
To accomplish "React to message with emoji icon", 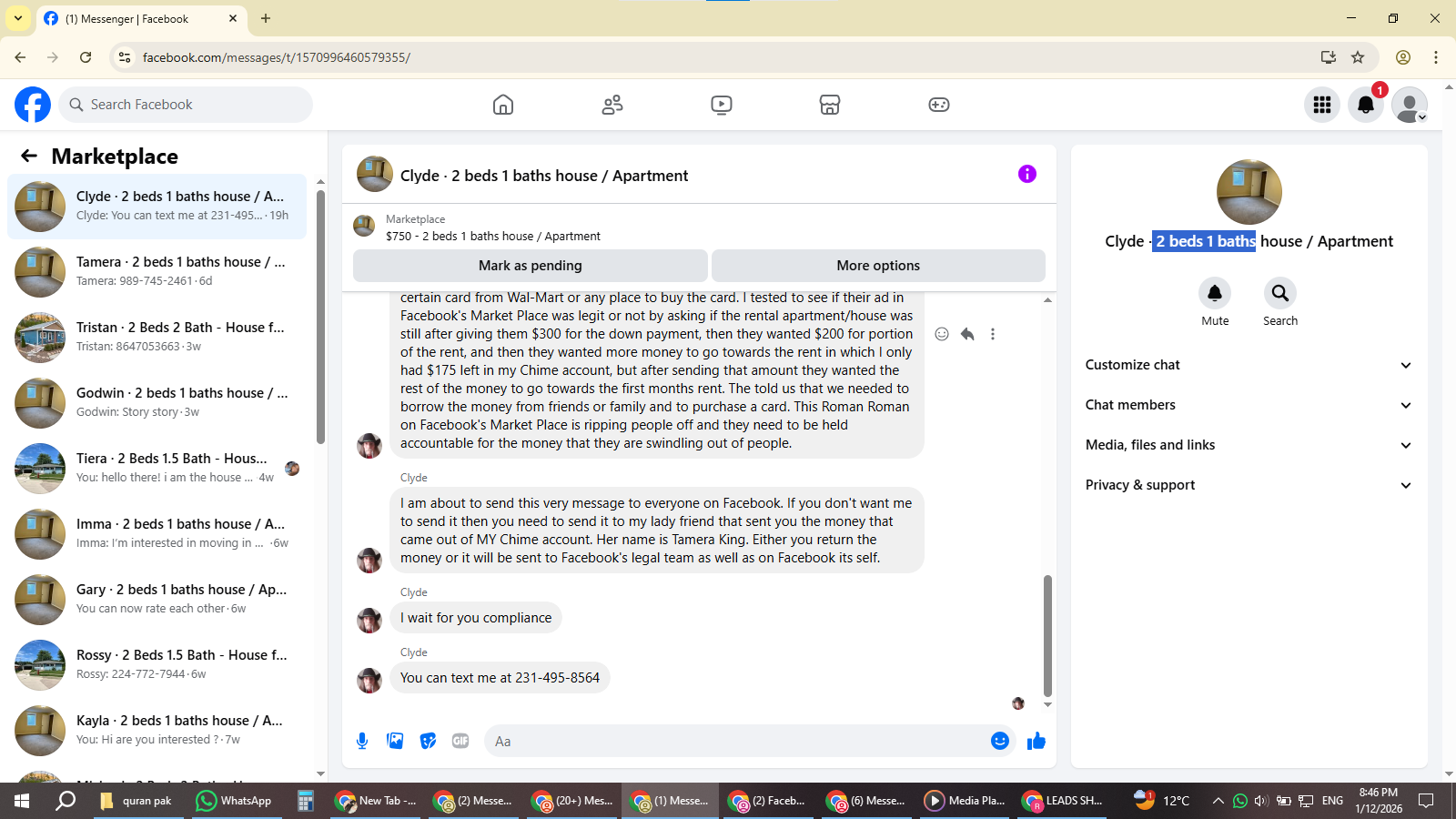I will click(x=942, y=334).
